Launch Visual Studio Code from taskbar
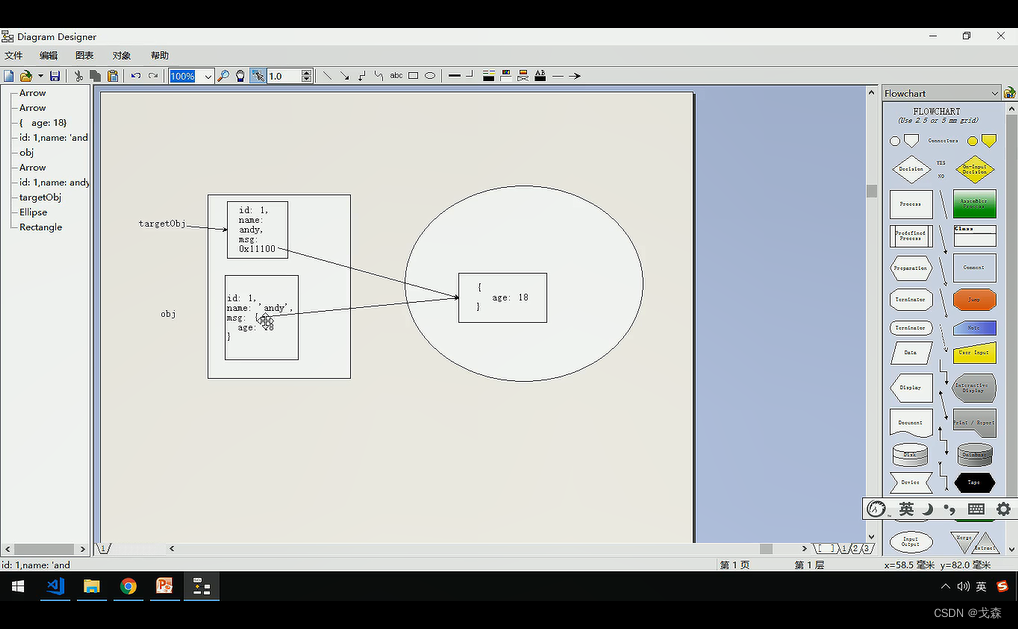This screenshot has width=1018, height=629. pos(55,587)
